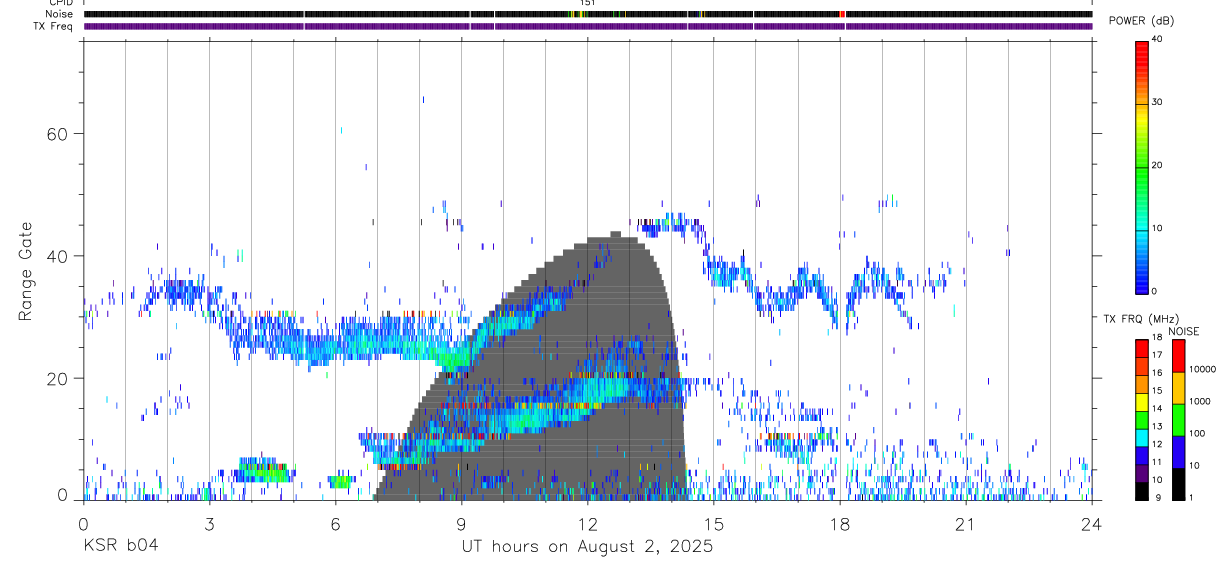Screen dimensions: 1228x567
Task: Click the purple TX Freq strip above plot
Action: 587,26
